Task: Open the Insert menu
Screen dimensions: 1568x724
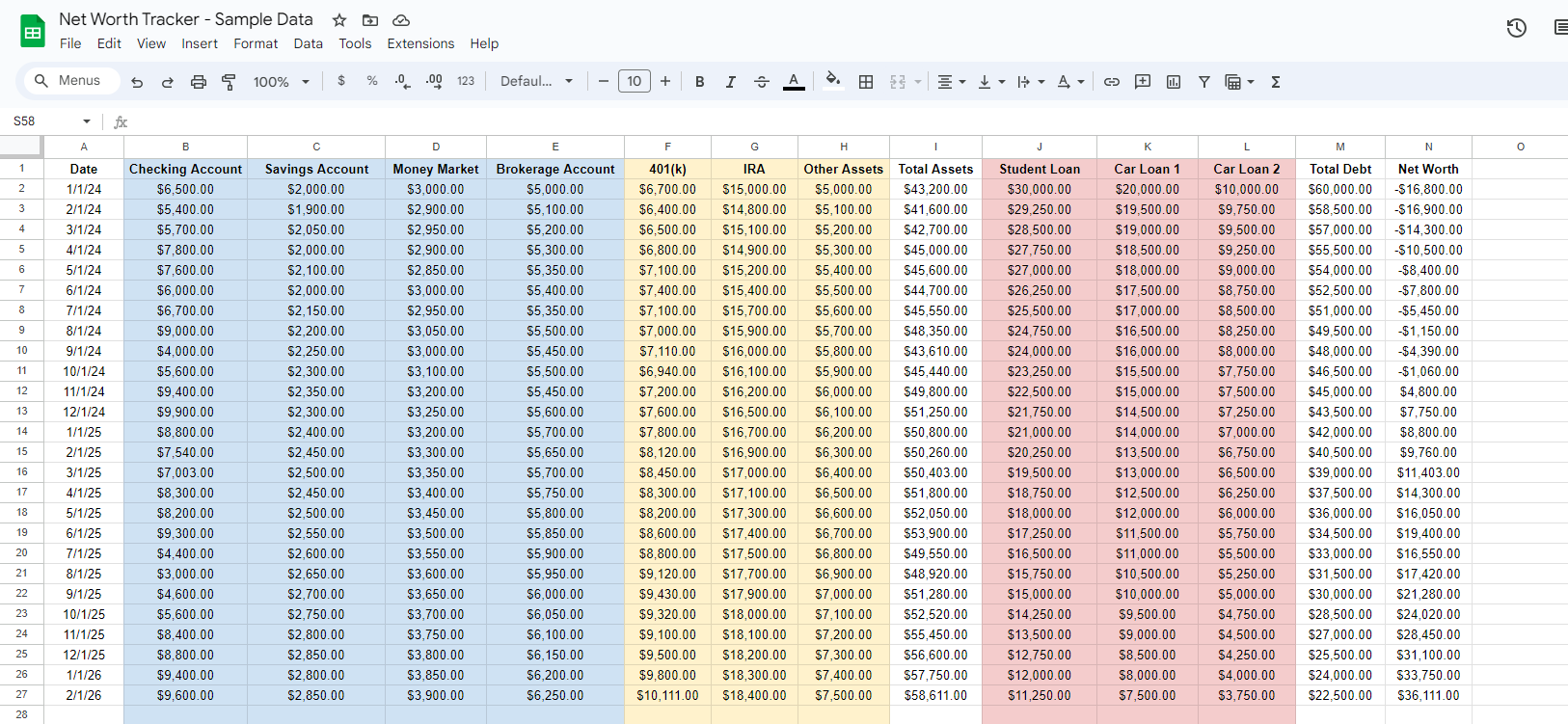Action: click(200, 43)
